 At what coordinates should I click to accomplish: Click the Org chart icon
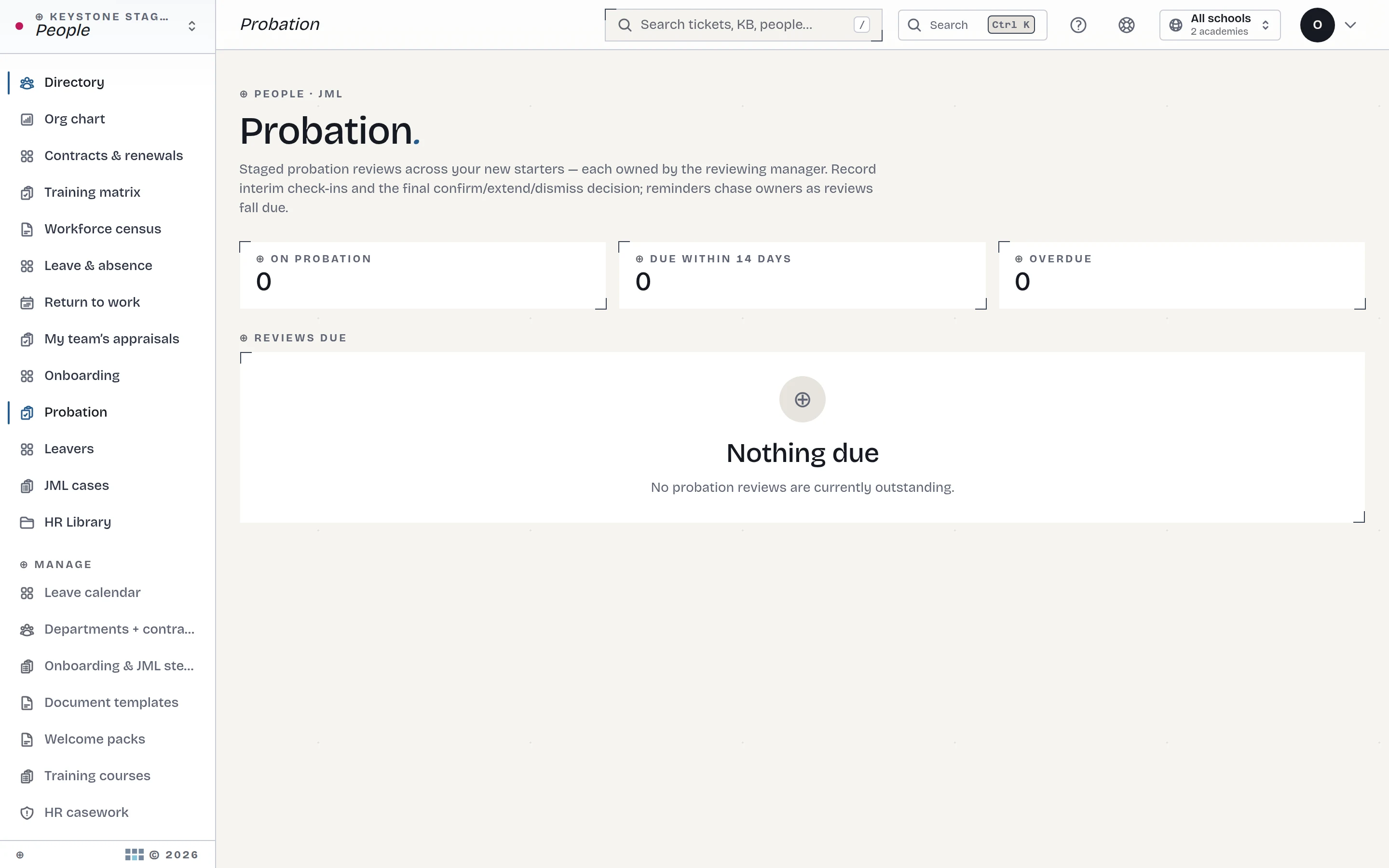(x=27, y=120)
